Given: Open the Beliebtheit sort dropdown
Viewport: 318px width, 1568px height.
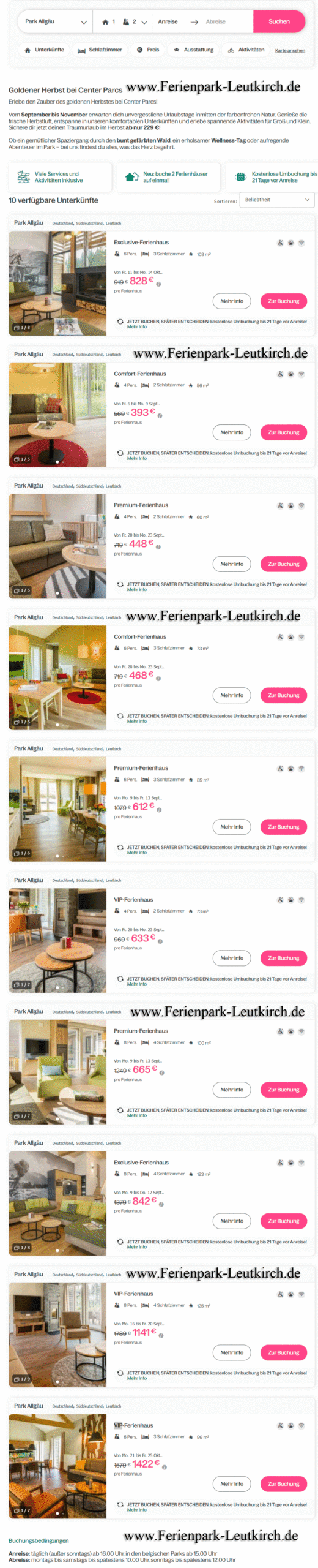Looking at the screenshot, I should [x=278, y=200].
